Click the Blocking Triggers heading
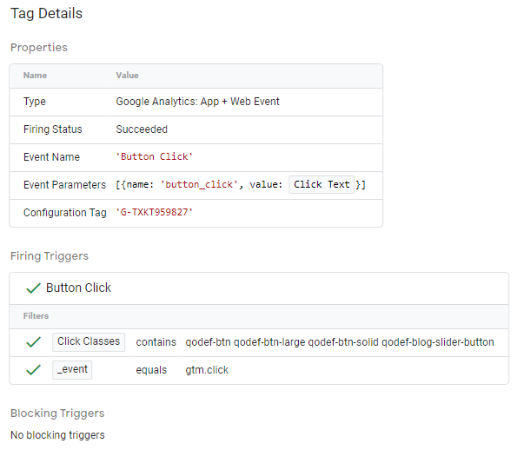The height and width of the screenshot is (450, 524). point(57,414)
